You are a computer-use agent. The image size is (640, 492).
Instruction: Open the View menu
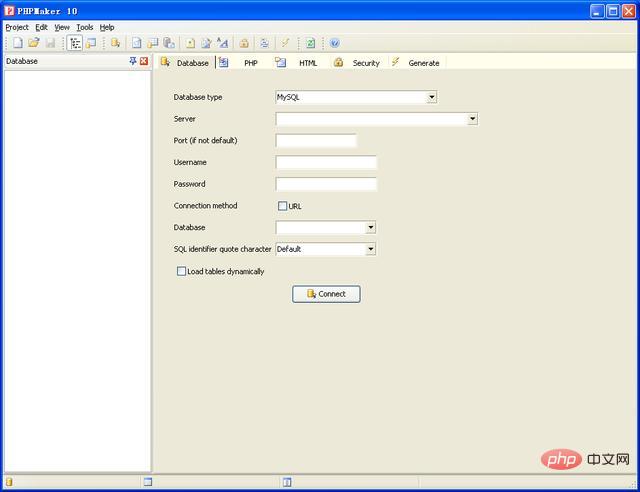click(62, 27)
